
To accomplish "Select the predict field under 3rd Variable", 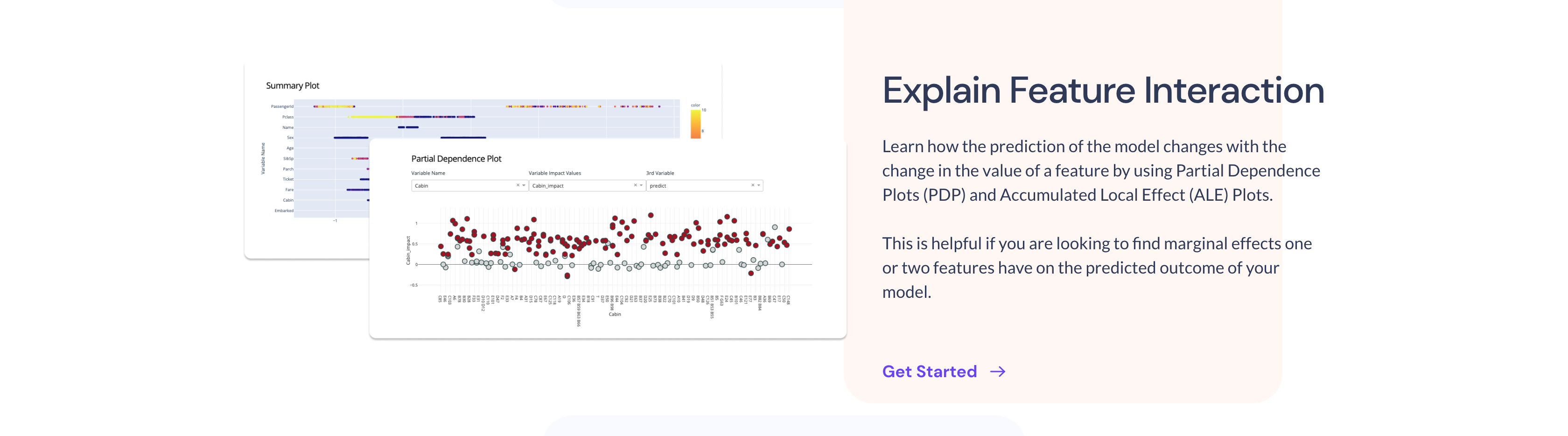I will pyautogui.click(x=704, y=185).
